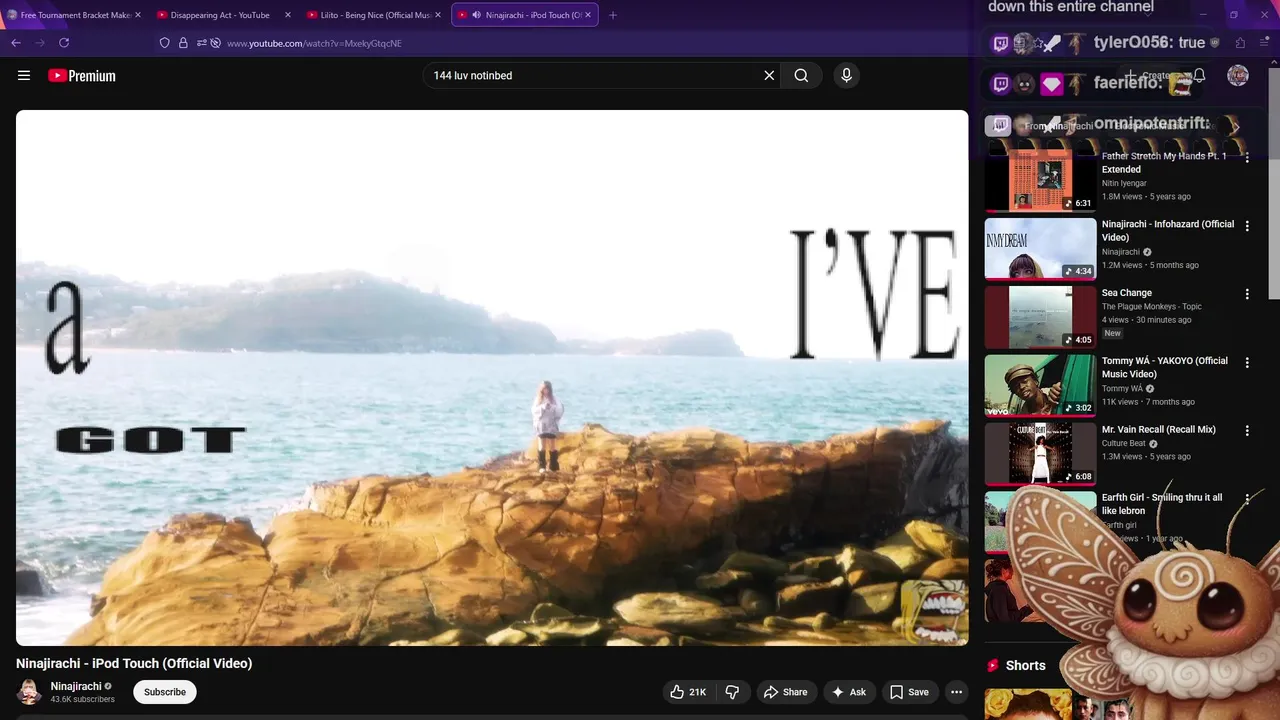
Task: Click the magnifier search button
Action: pos(801,75)
